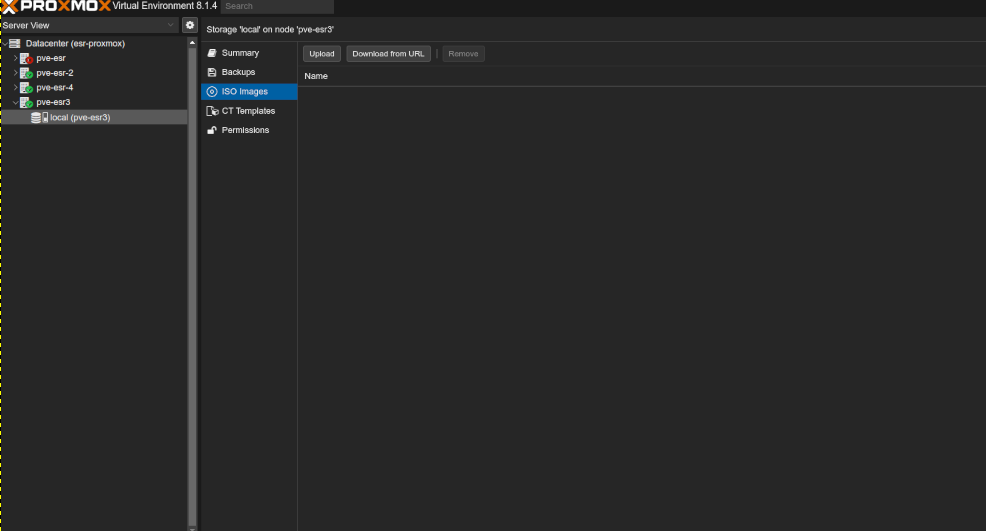Screen dimensions: 986x531
Task: Open the CT Templates section
Action: tap(248, 111)
